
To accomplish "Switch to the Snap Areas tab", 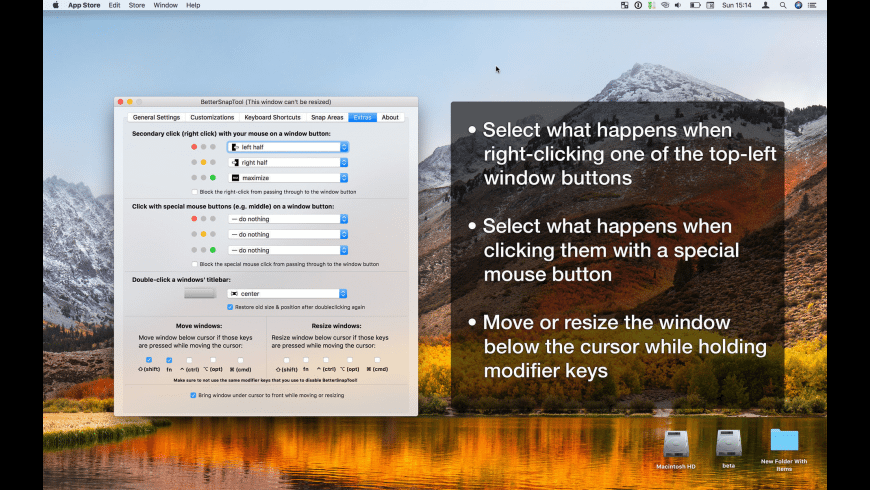I will point(327,118).
